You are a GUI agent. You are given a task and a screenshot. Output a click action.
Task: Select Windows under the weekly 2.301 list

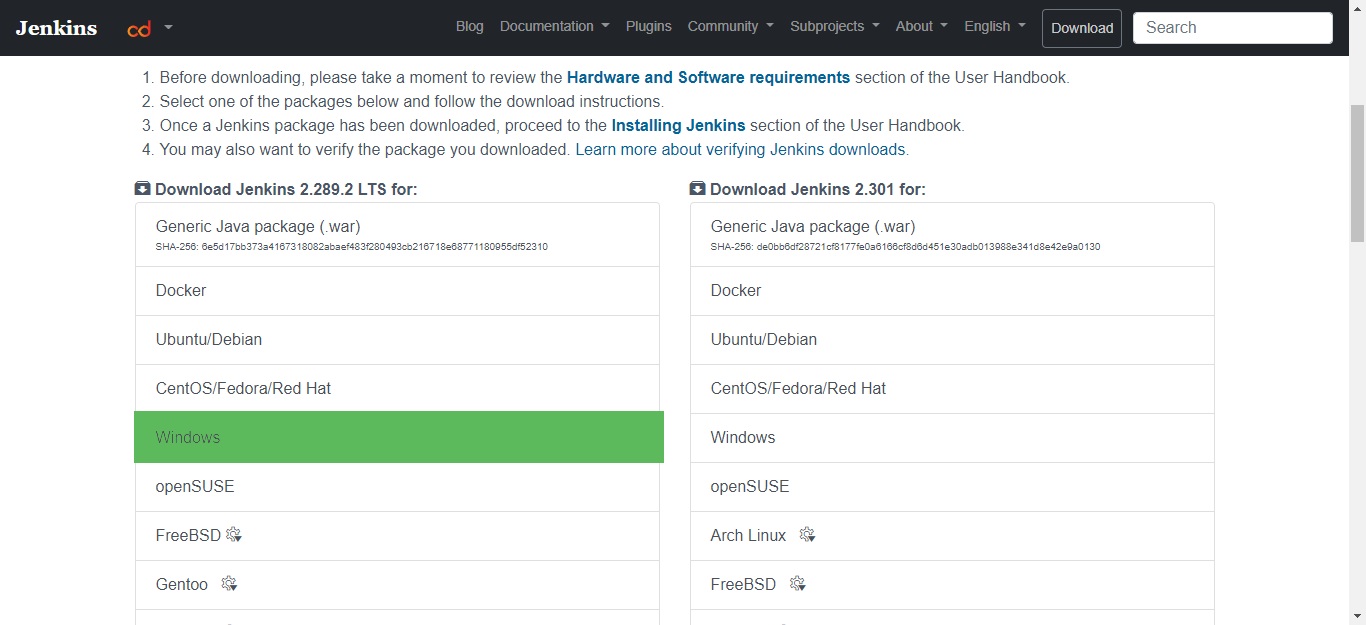click(x=952, y=438)
